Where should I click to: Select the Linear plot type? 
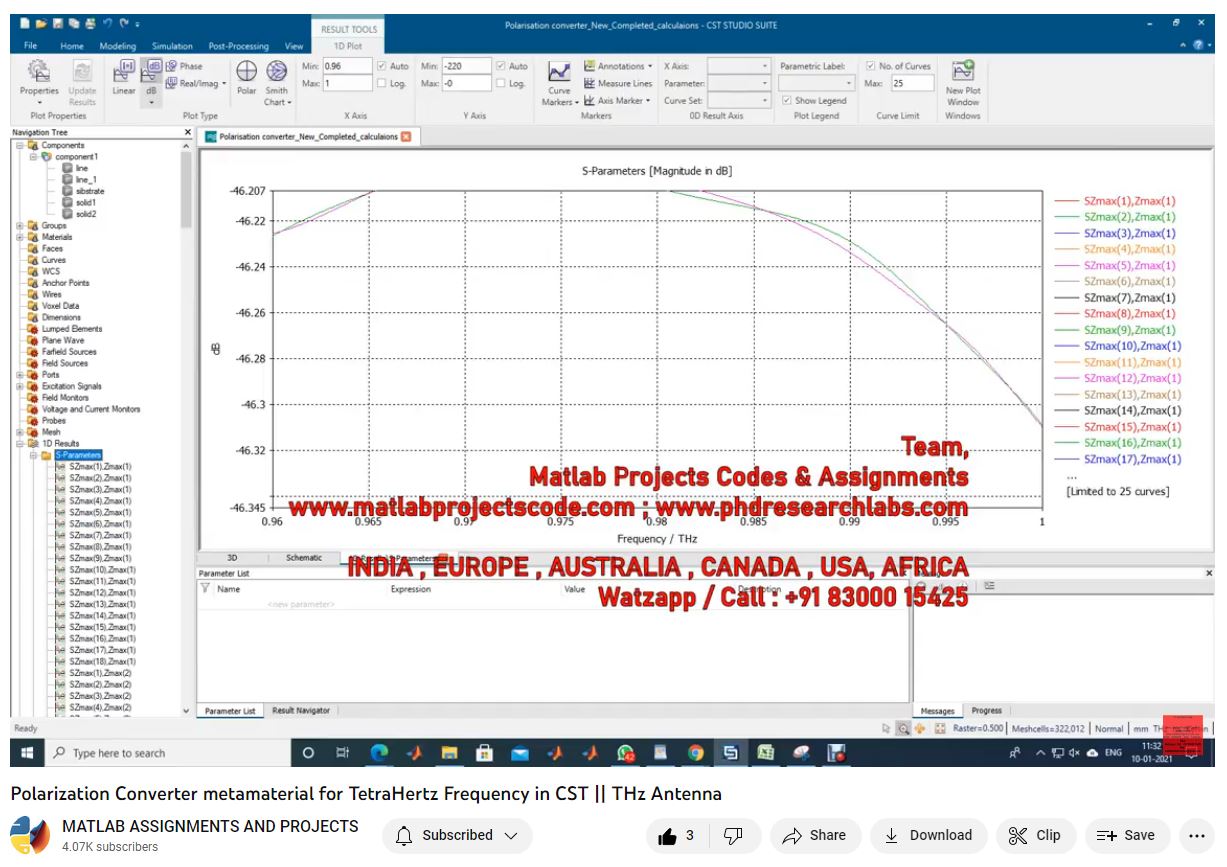tap(123, 76)
